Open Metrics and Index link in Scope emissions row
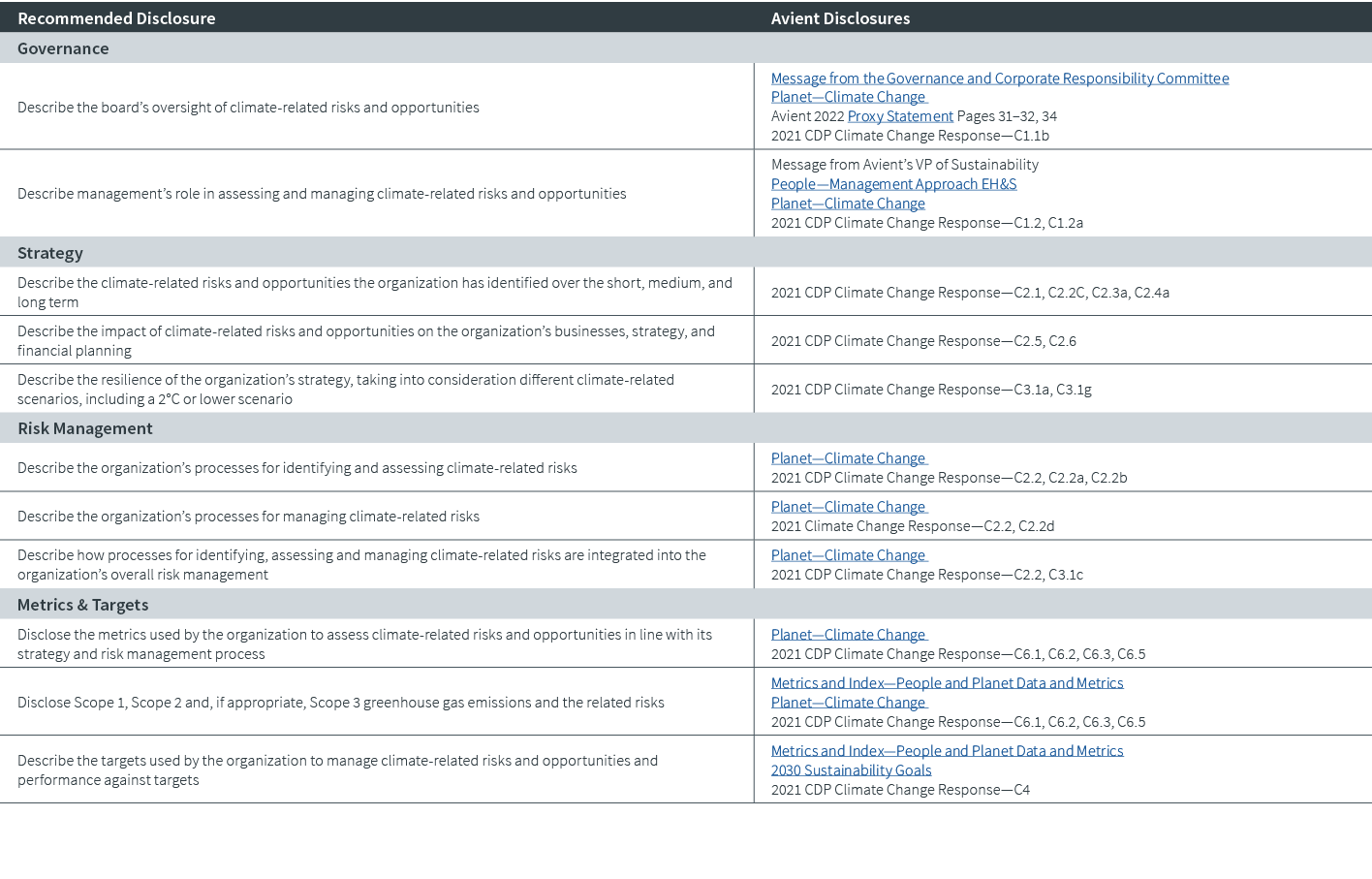1372x879 pixels. (x=947, y=683)
